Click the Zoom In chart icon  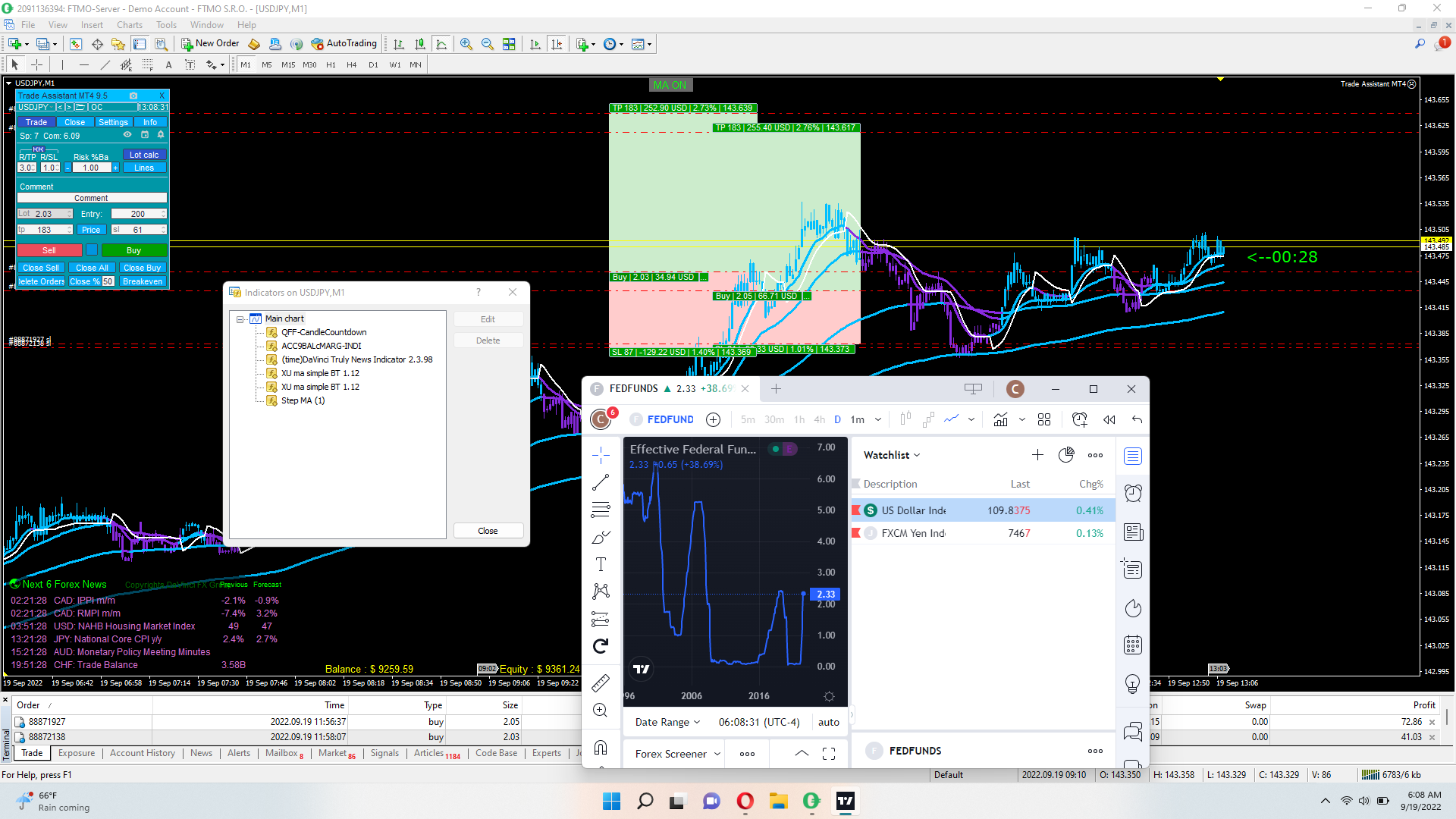466,44
